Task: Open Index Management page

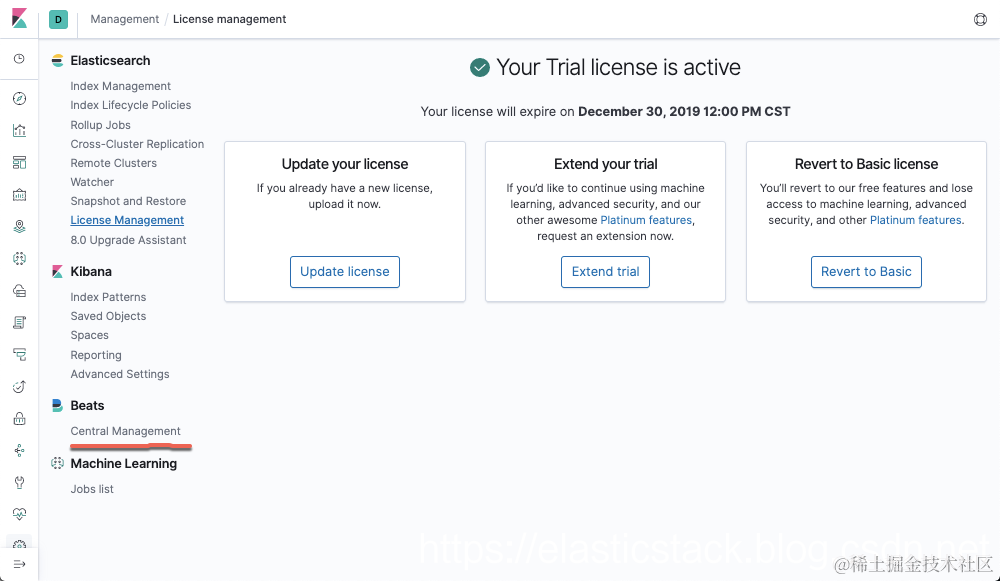Action: click(x=121, y=86)
